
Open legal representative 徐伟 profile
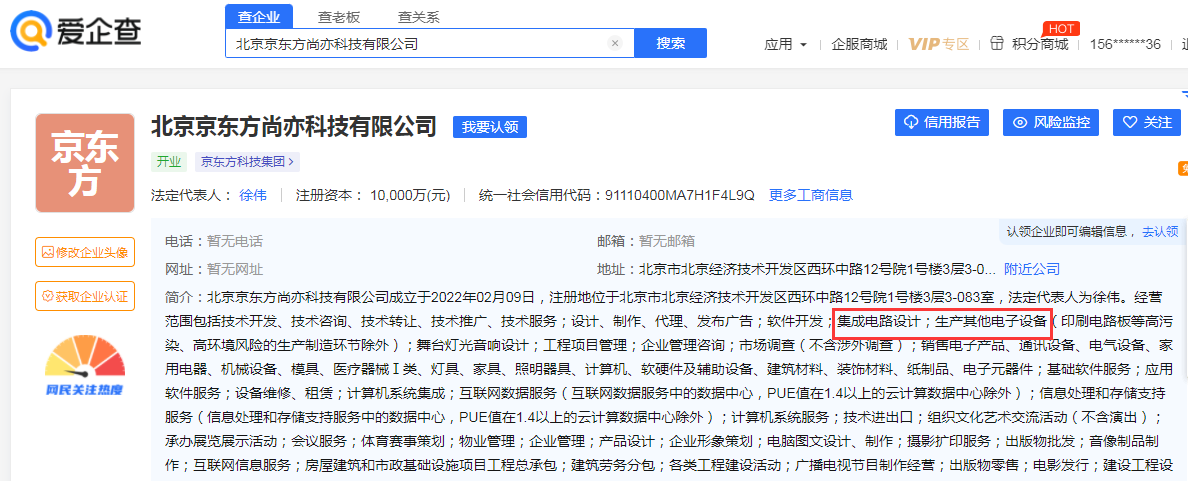pos(252,195)
